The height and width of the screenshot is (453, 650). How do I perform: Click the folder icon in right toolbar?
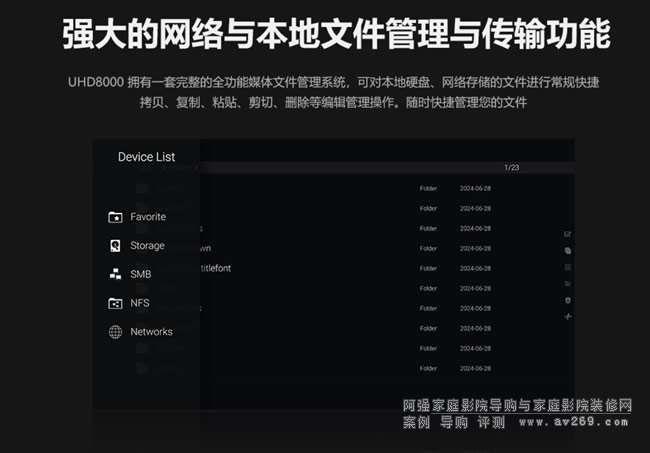(x=567, y=283)
